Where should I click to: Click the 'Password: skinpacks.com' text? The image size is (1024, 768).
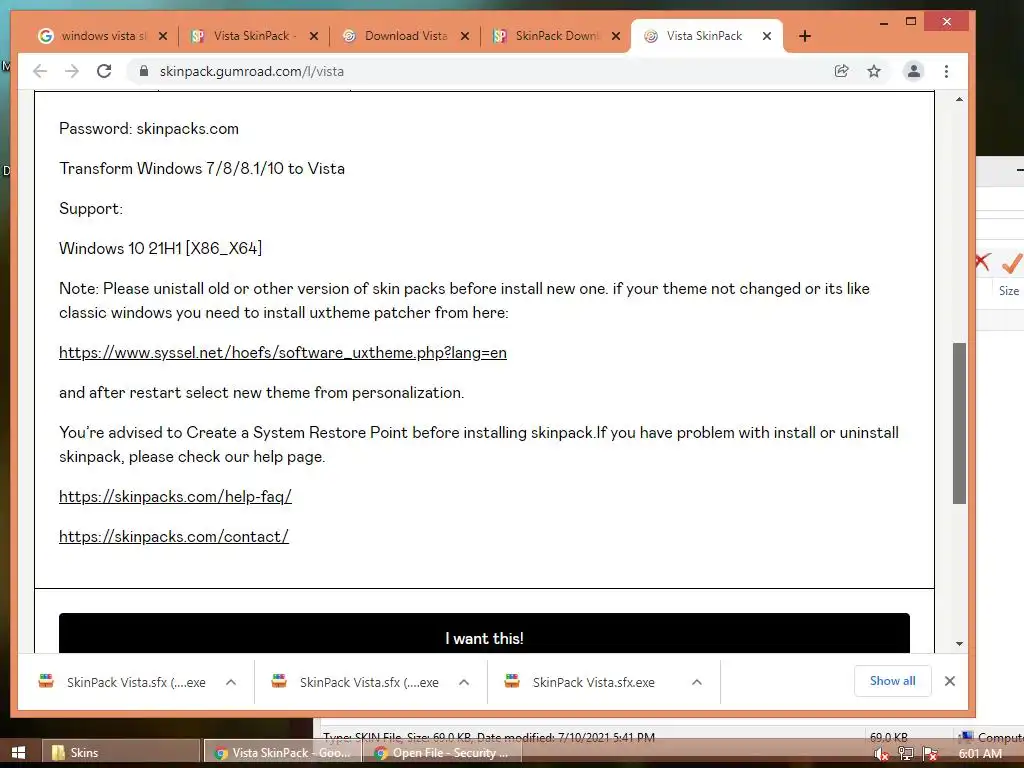click(149, 129)
